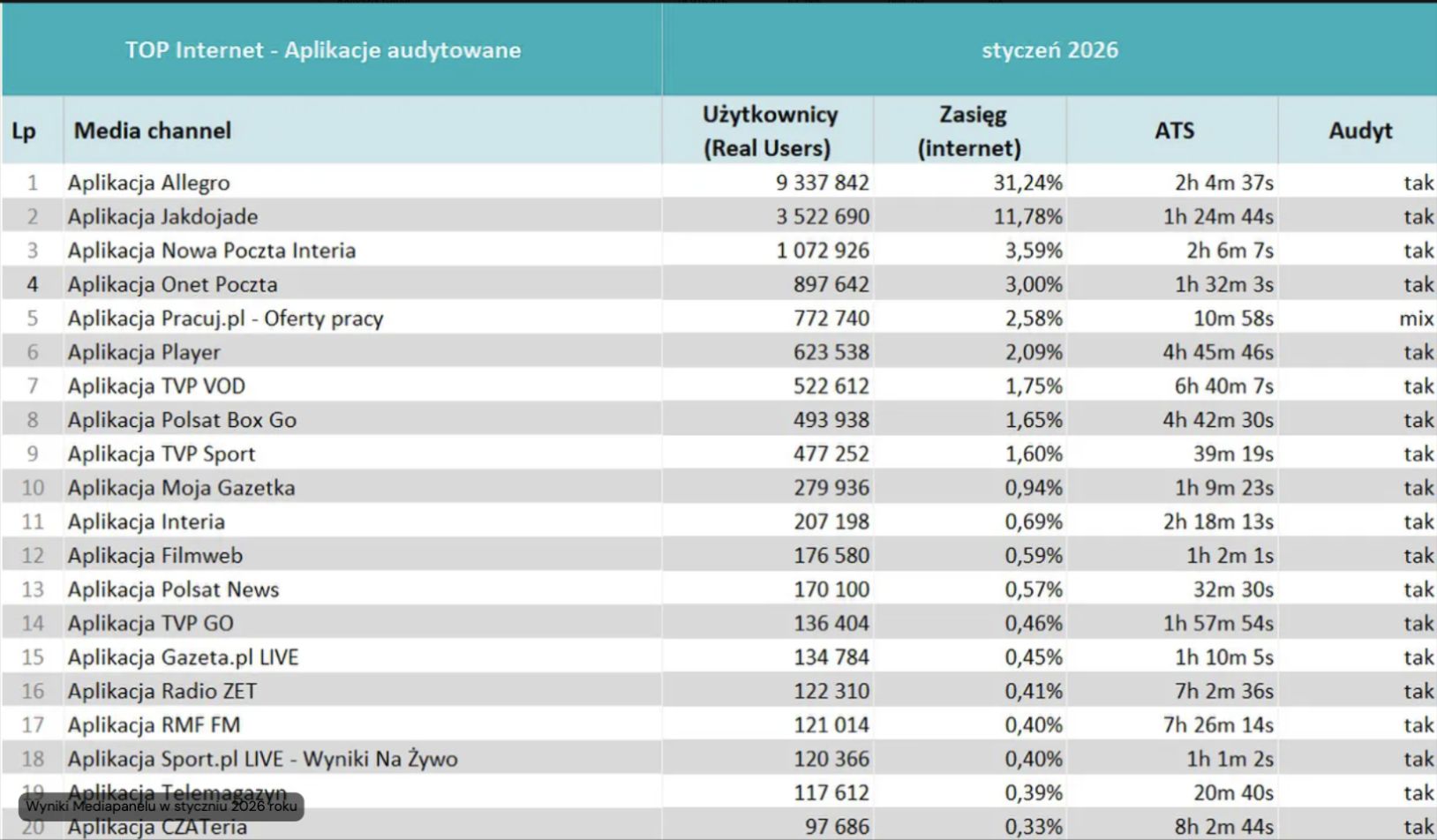Image resolution: width=1437 pixels, height=840 pixels.
Task: Click the rank number '20' for CZATeria
Action: [32, 826]
